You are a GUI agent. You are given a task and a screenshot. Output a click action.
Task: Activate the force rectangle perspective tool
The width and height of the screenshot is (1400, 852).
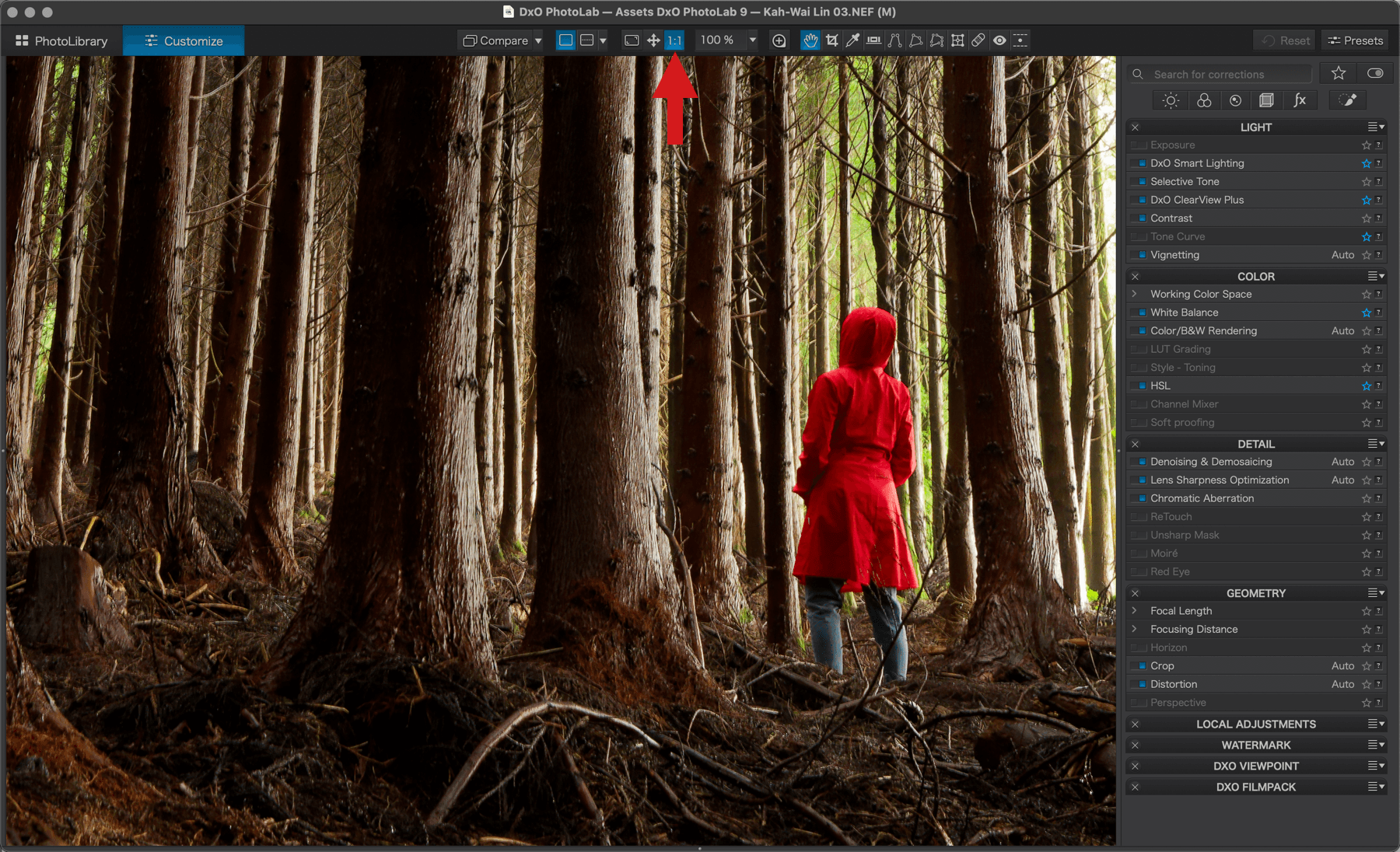click(x=916, y=40)
